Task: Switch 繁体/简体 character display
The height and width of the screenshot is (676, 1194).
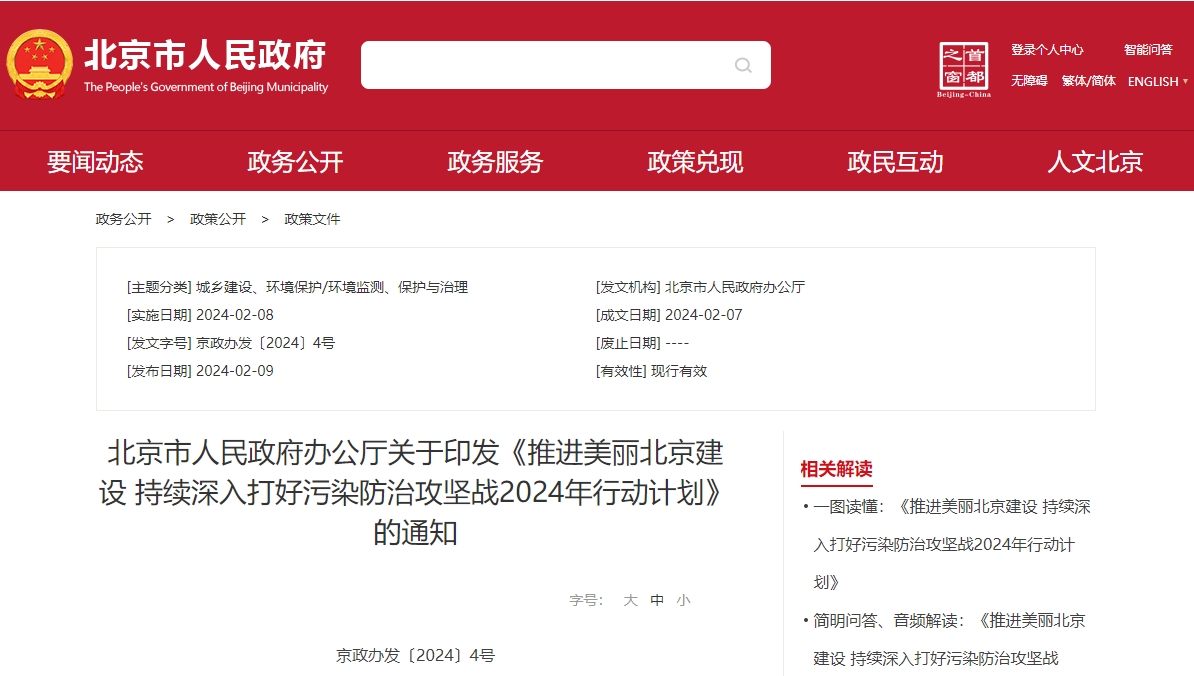Action: (x=1089, y=81)
